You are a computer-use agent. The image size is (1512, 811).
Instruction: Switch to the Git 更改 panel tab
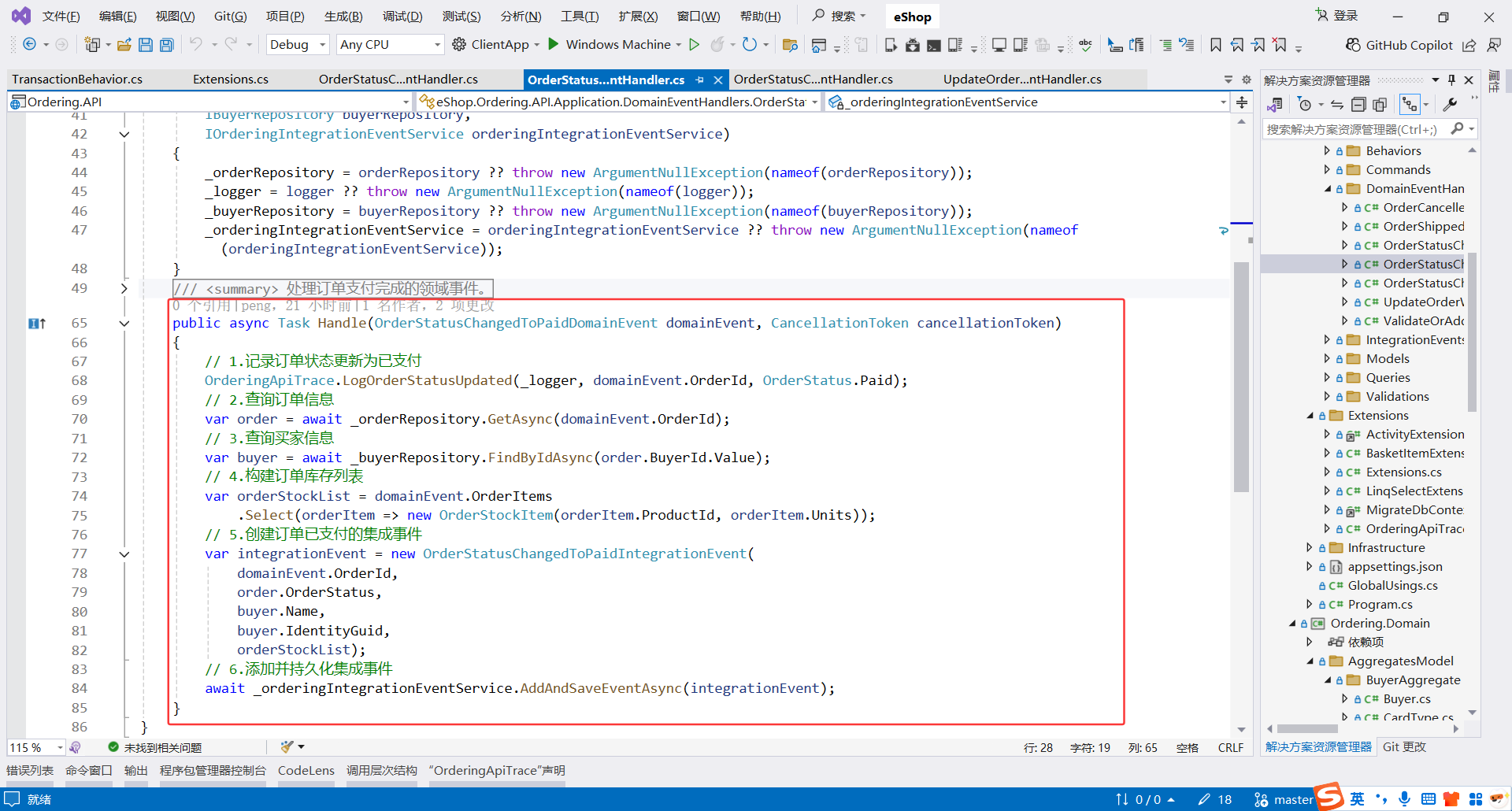1404,747
